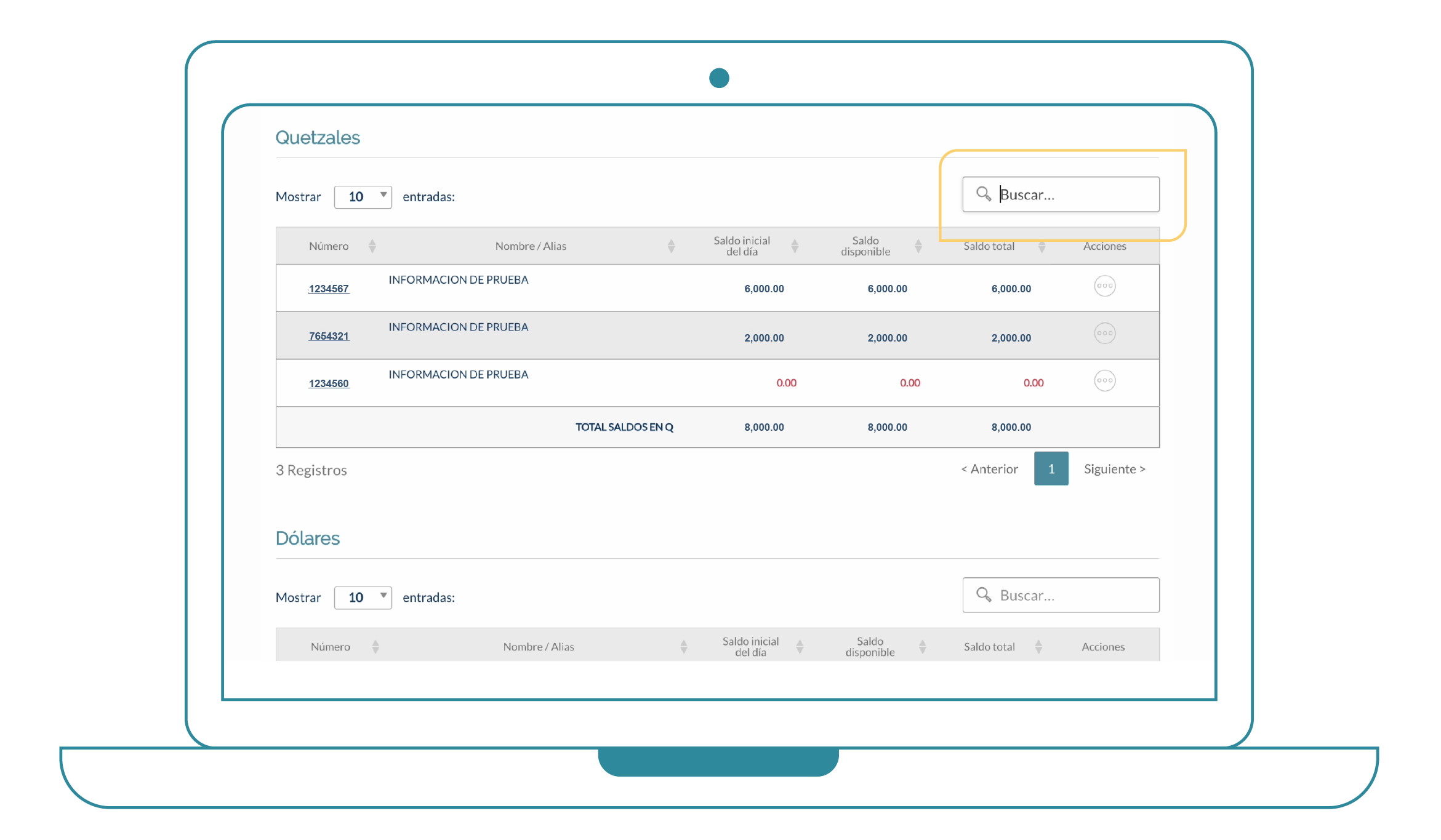
Task: Open actions menu for account 7654321
Action: (1104, 334)
